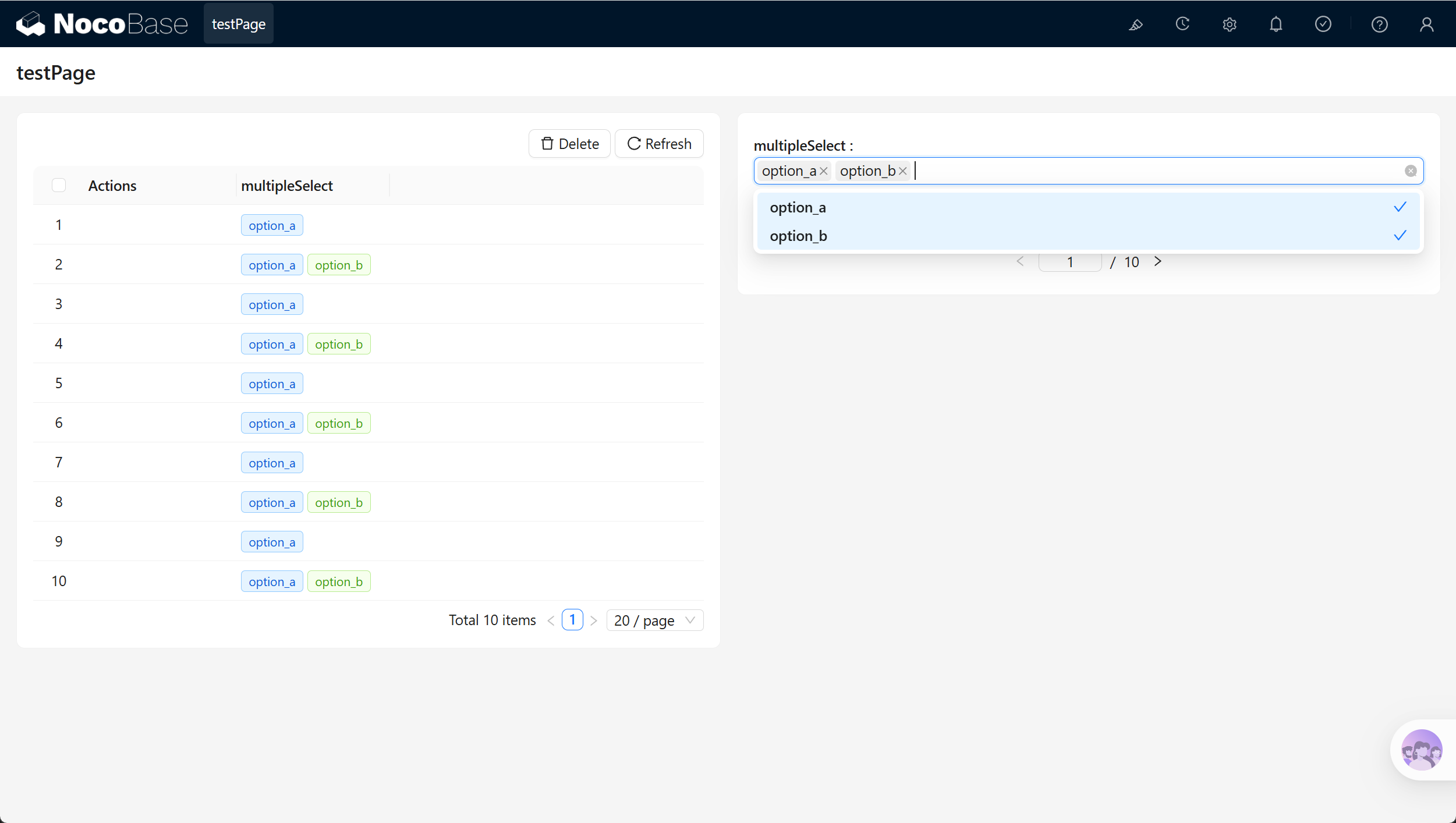
Task: Open the UI editor highlighter icon
Action: 1136,24
